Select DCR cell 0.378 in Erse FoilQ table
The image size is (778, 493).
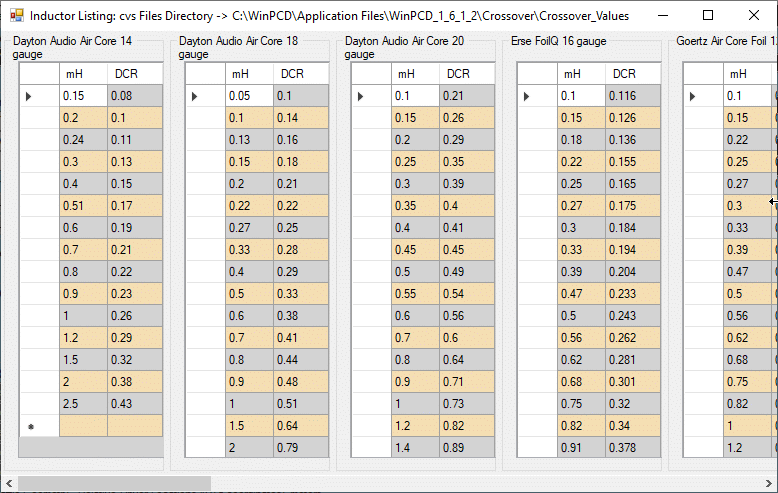pos(635,448)
